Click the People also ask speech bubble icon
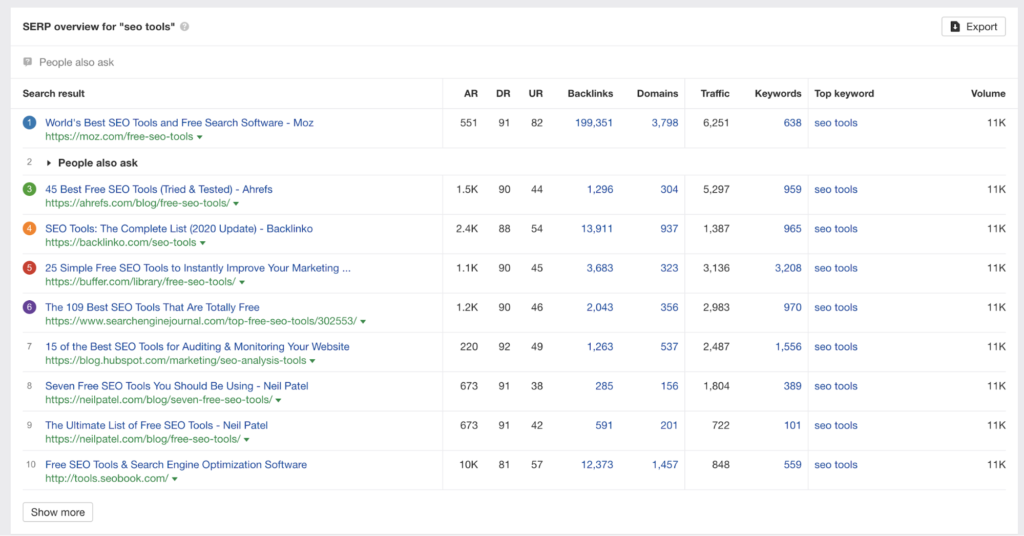Screen dimensions: 1024x536 tap(27, 62)
